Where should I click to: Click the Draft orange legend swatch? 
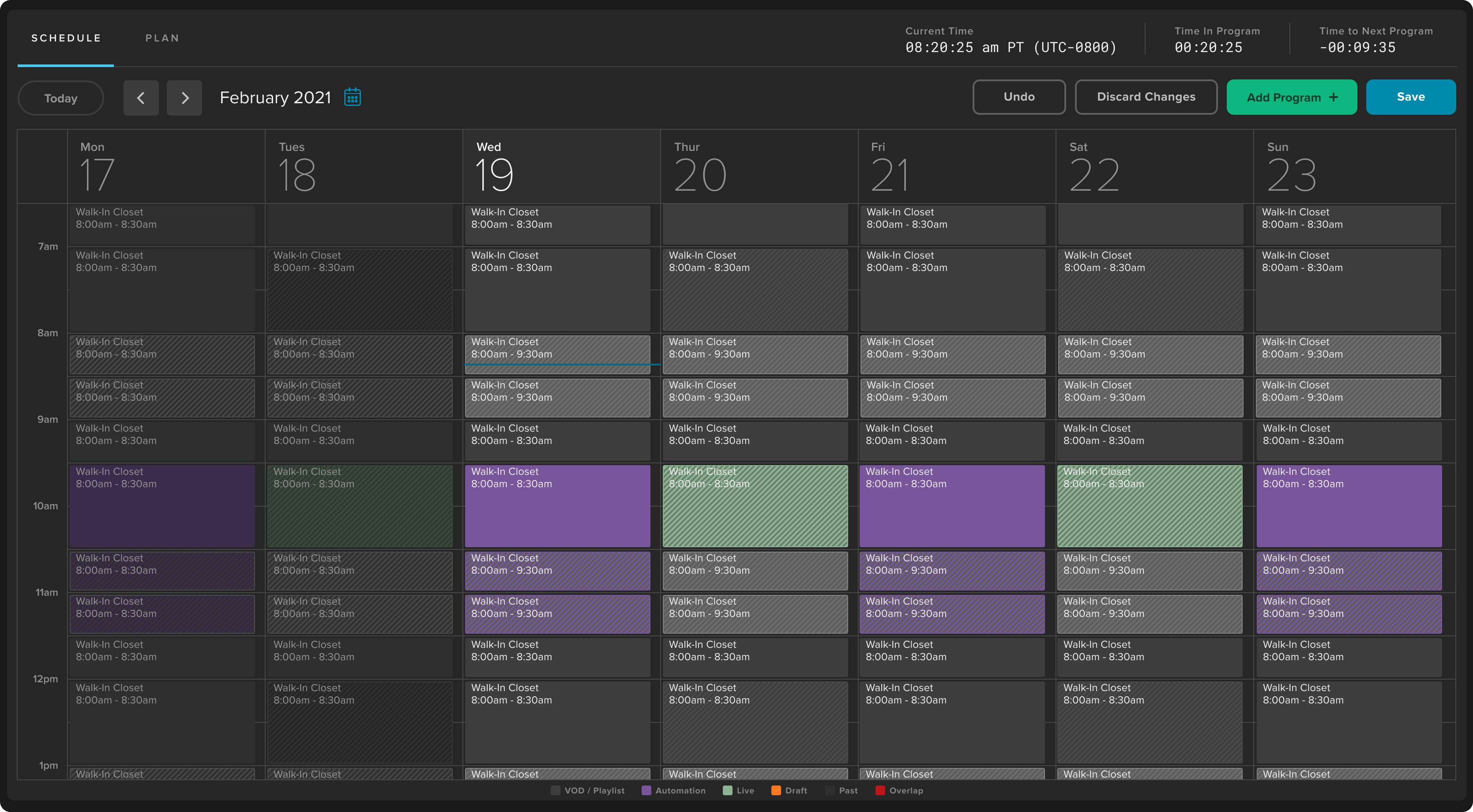pyautogui.click(x=776, y=790)
